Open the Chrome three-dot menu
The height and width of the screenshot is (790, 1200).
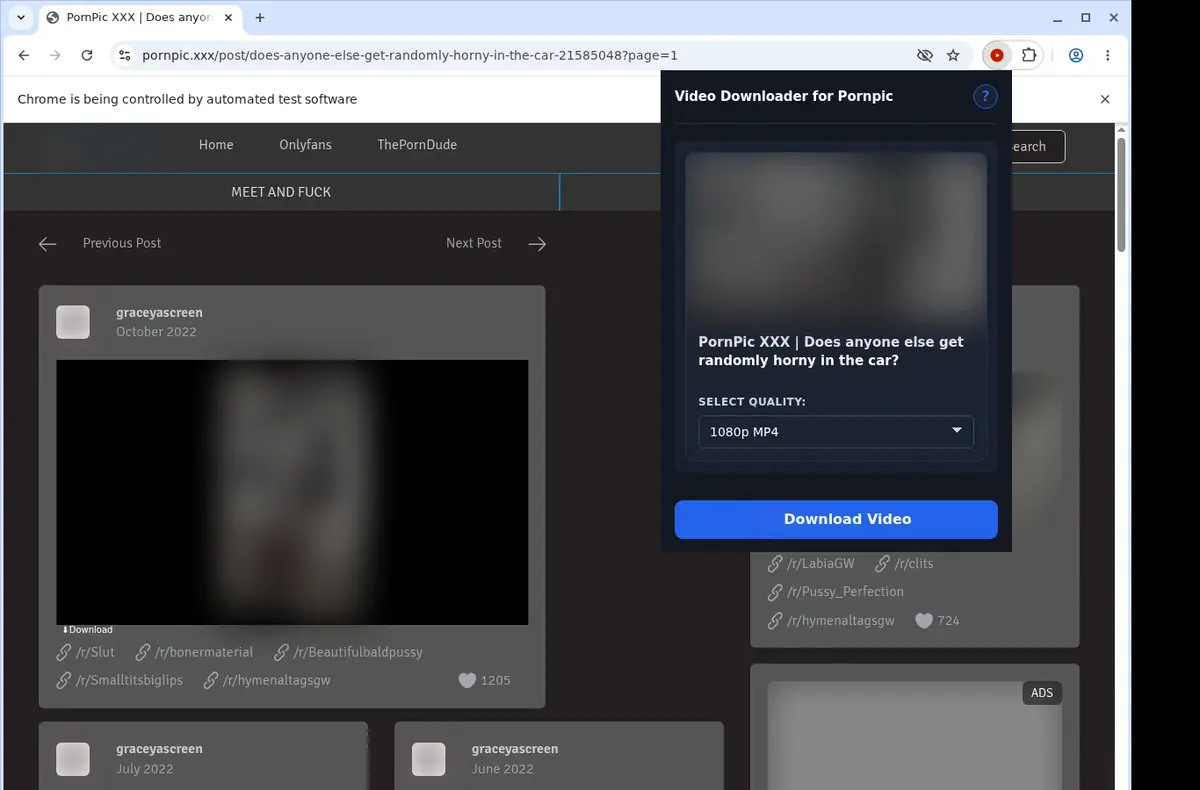click(x=1107, y=56)
